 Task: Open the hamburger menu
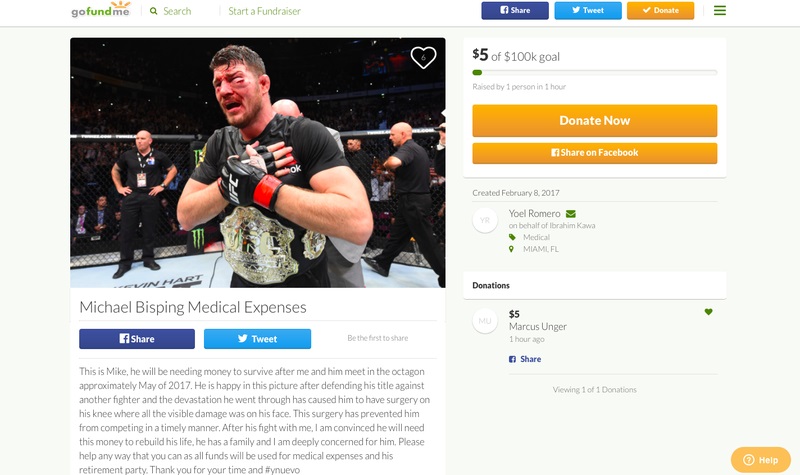[720, 11]
